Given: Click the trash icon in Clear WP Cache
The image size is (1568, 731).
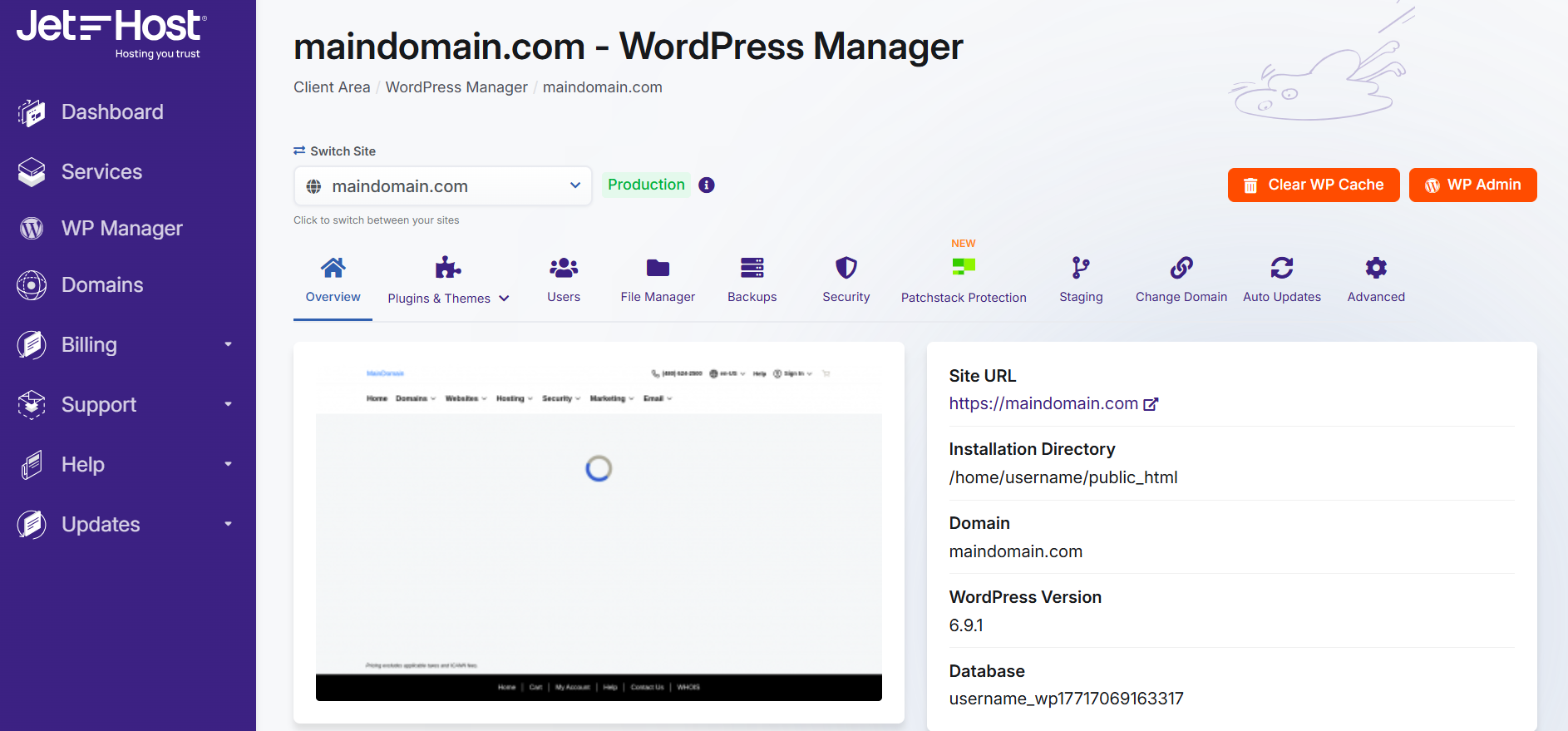Looking at the screenshot, I should pyautogui.click(x=1250, y=185).
